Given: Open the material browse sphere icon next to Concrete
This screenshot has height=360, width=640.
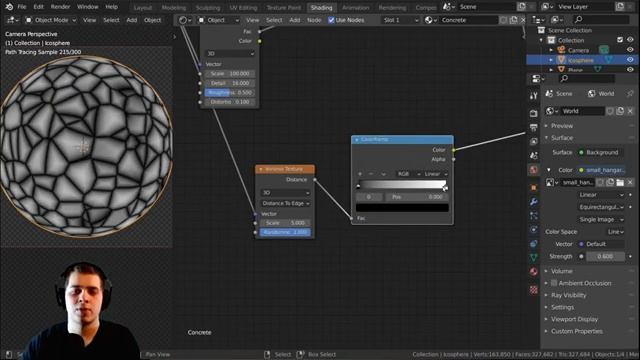Looking at the screenshot, I should coord(430,20).
